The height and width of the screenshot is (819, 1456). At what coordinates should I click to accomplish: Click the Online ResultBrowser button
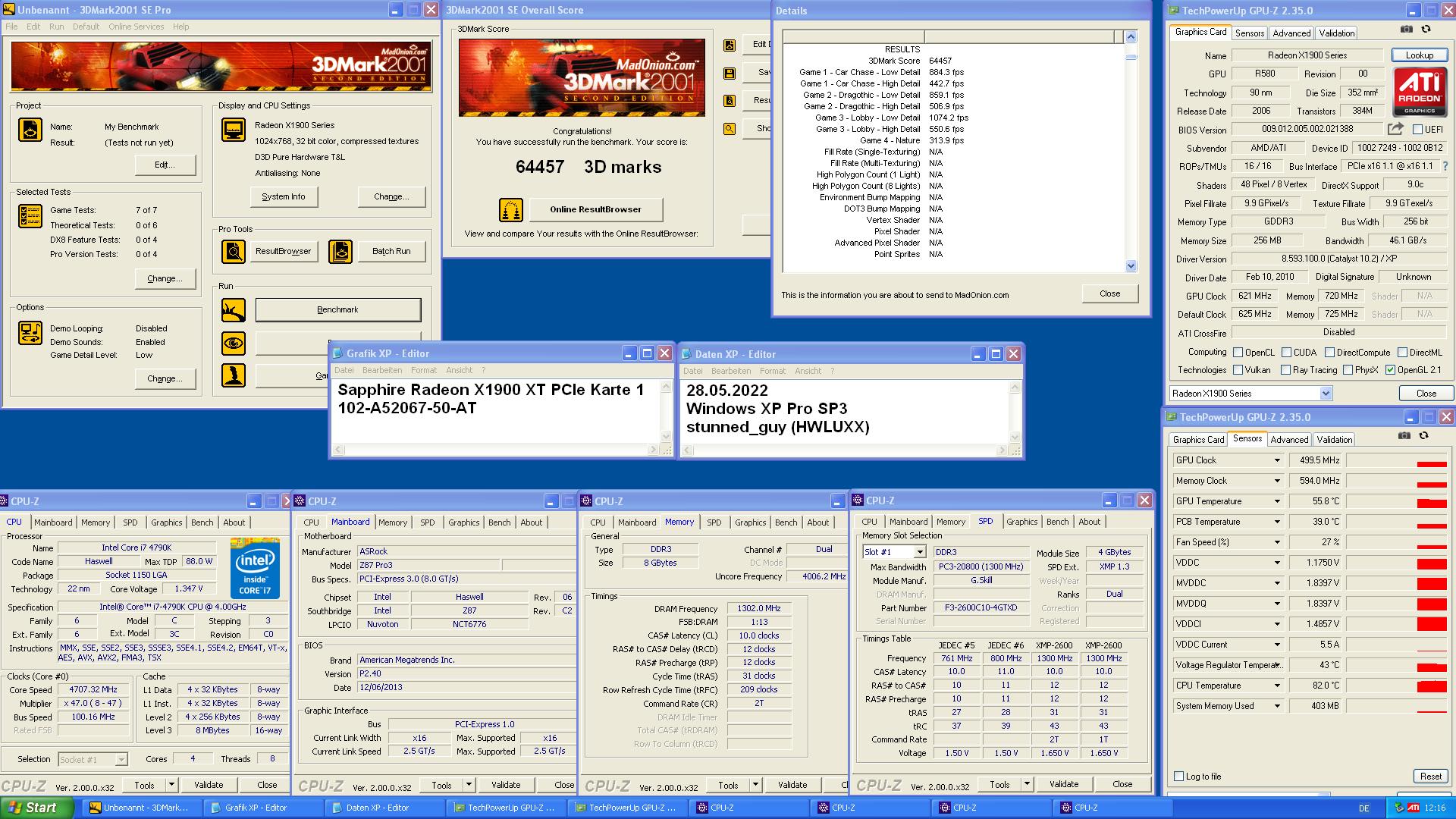point(595,209)
